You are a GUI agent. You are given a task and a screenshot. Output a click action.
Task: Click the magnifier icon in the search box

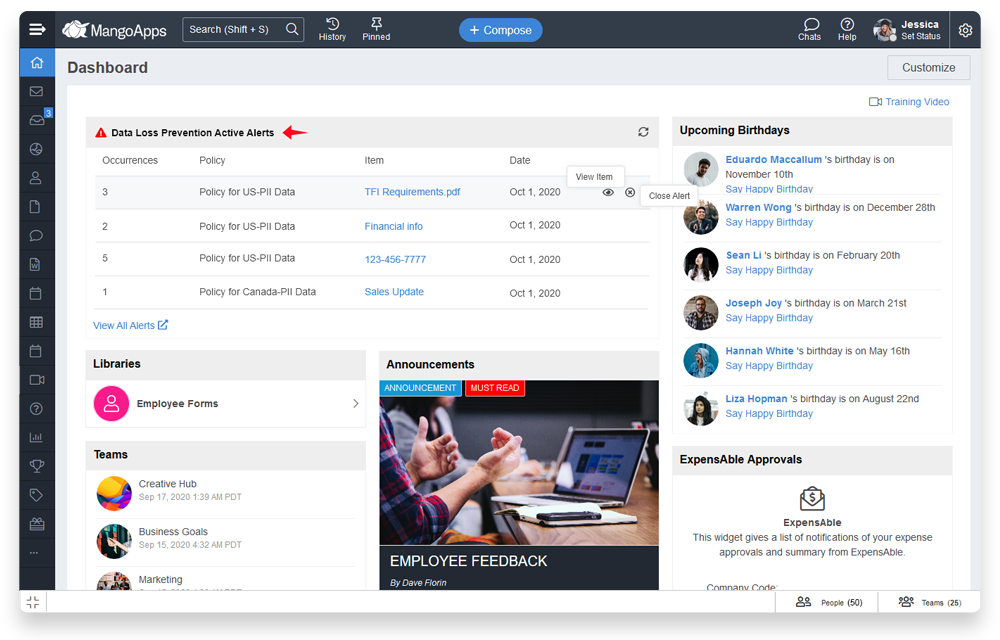coord(292,29)
